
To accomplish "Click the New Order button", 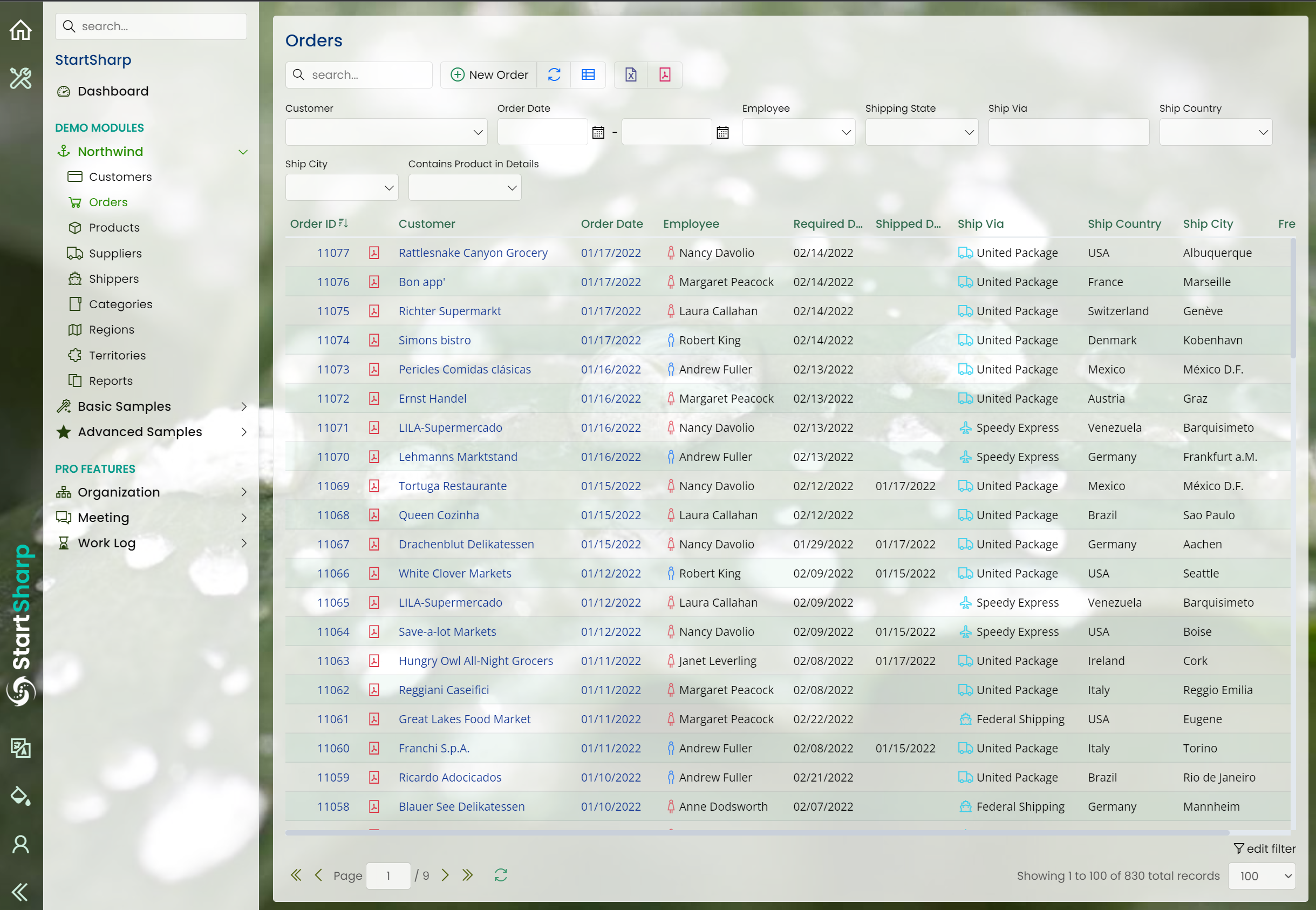I will point(489,74).
